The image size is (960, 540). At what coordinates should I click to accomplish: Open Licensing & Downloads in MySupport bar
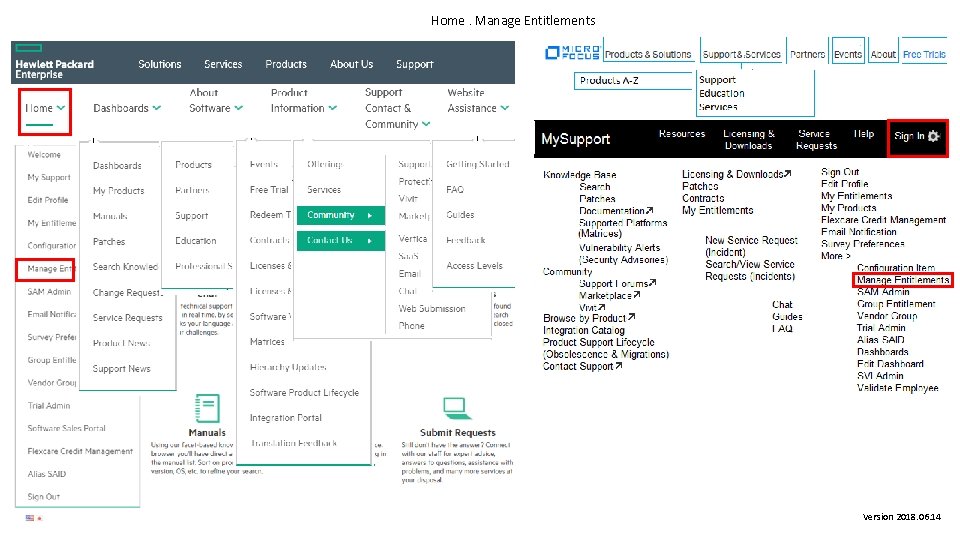(749, 140)
